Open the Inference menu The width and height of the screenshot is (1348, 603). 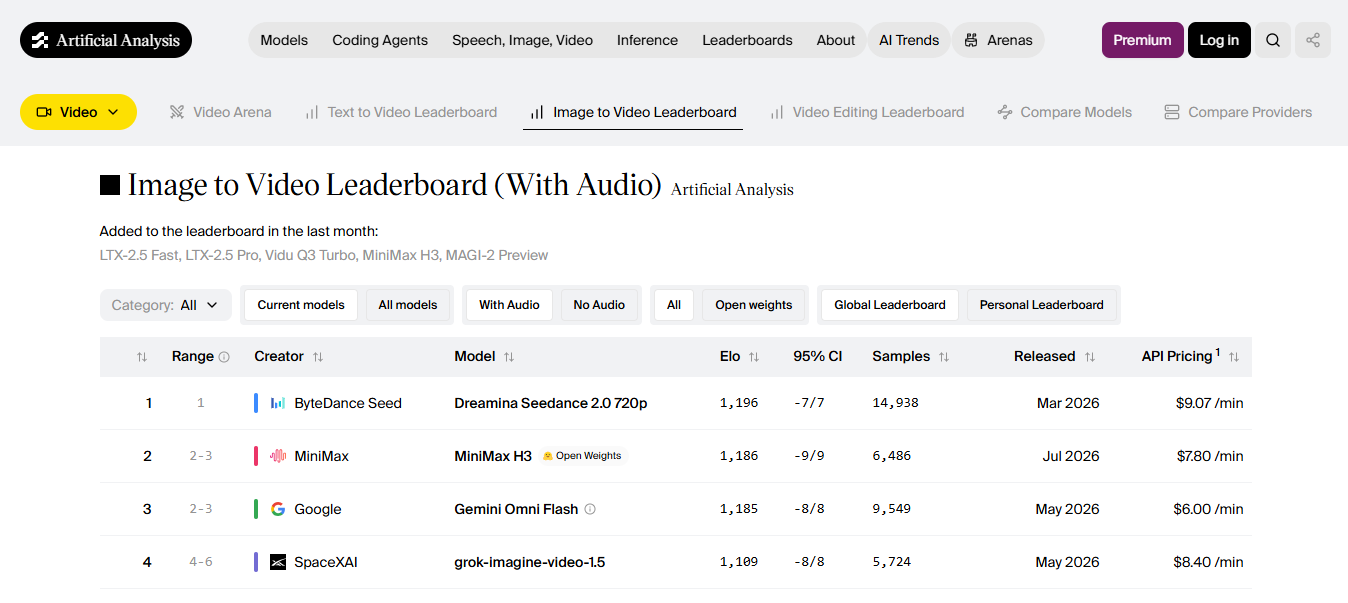[647, 40]
